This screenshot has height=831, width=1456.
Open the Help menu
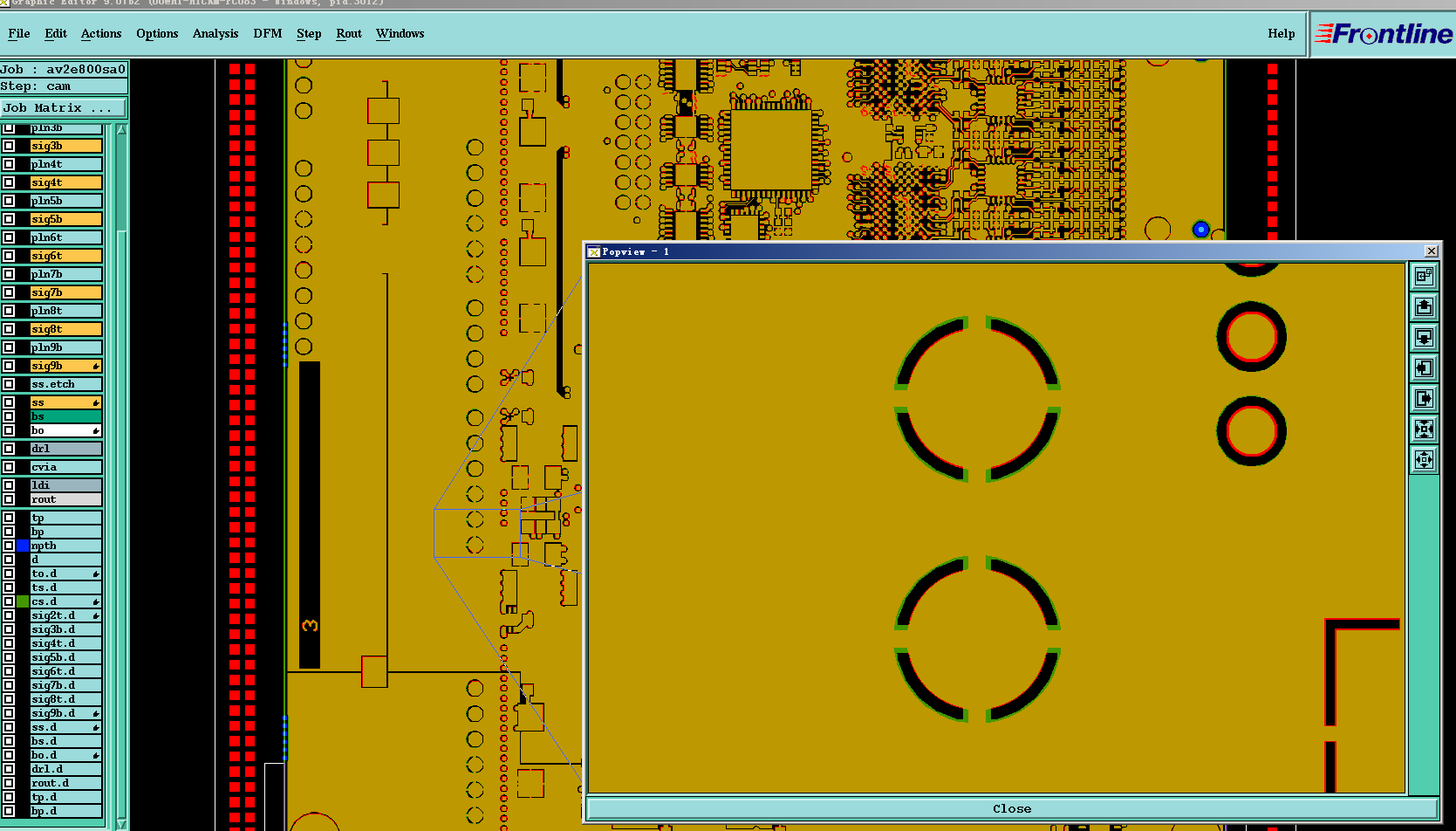click(x=1282, y=34)
